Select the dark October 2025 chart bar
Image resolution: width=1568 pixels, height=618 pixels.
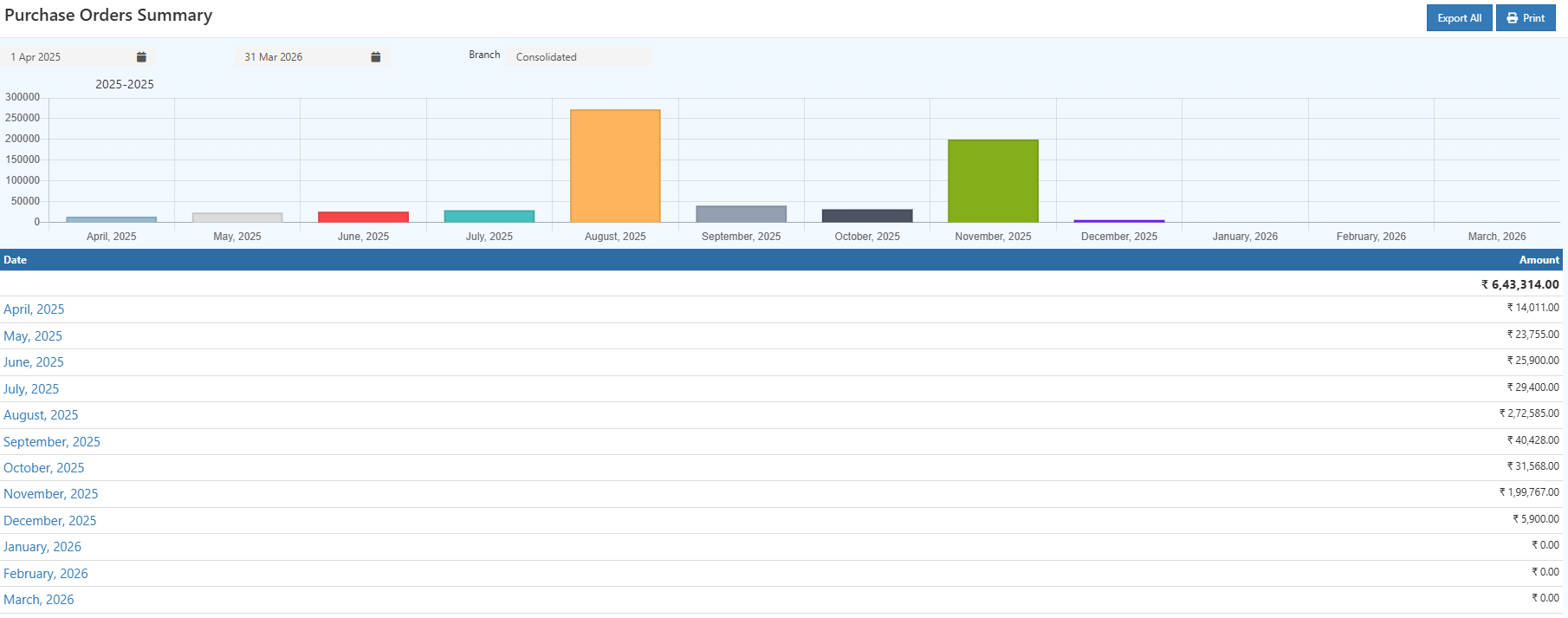[867, 216]
